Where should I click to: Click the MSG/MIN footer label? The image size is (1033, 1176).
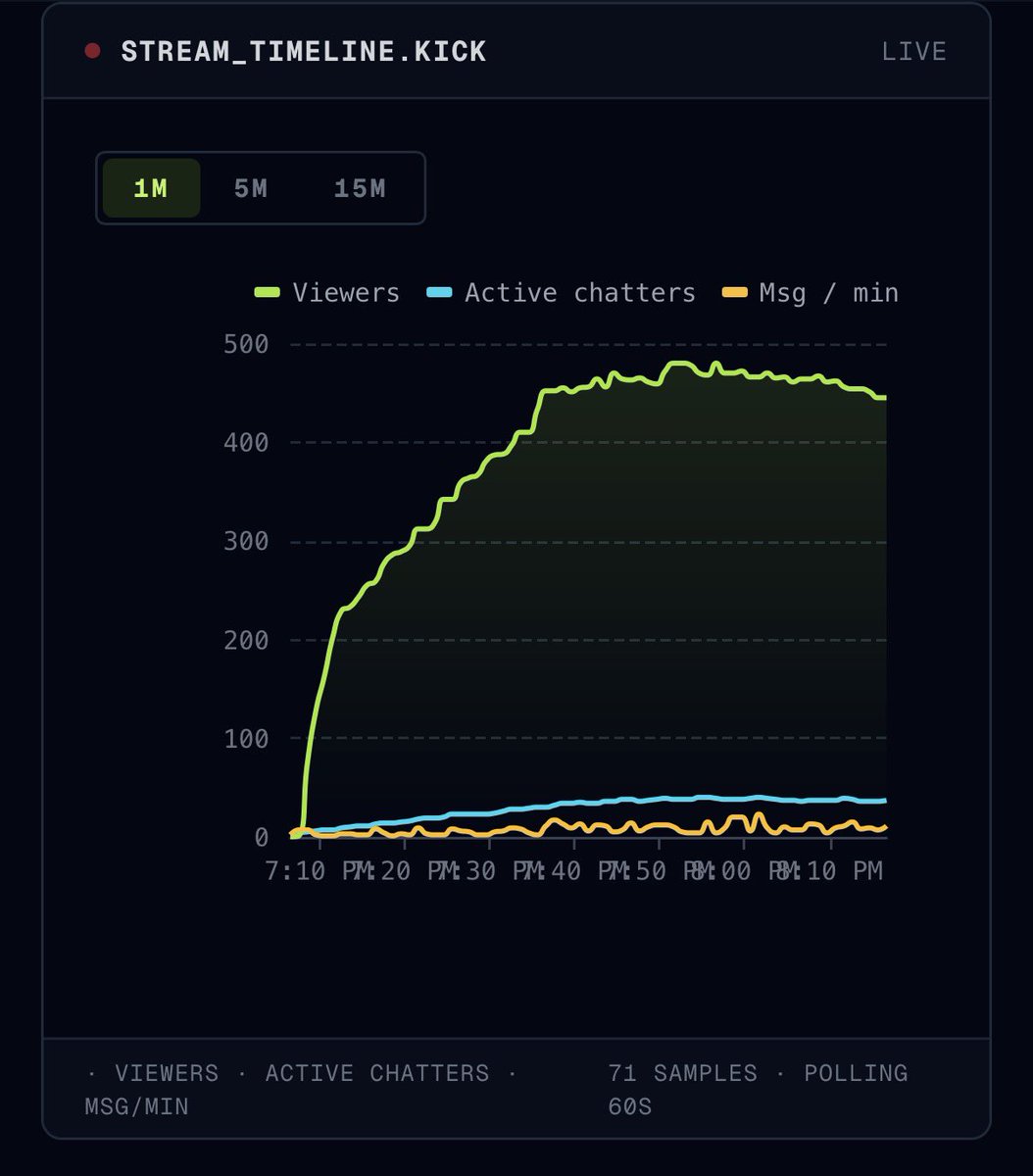pos(137,1106)
